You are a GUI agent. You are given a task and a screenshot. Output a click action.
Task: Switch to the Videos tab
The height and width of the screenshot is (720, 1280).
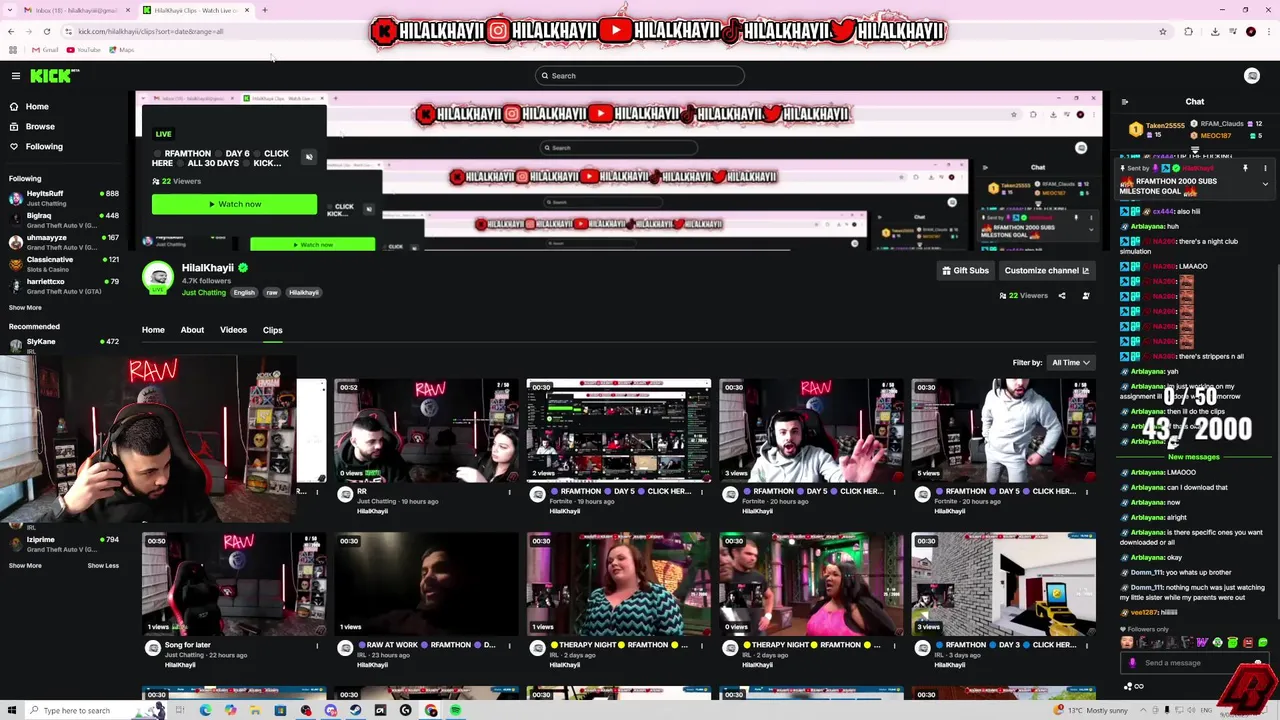[233, 330]
